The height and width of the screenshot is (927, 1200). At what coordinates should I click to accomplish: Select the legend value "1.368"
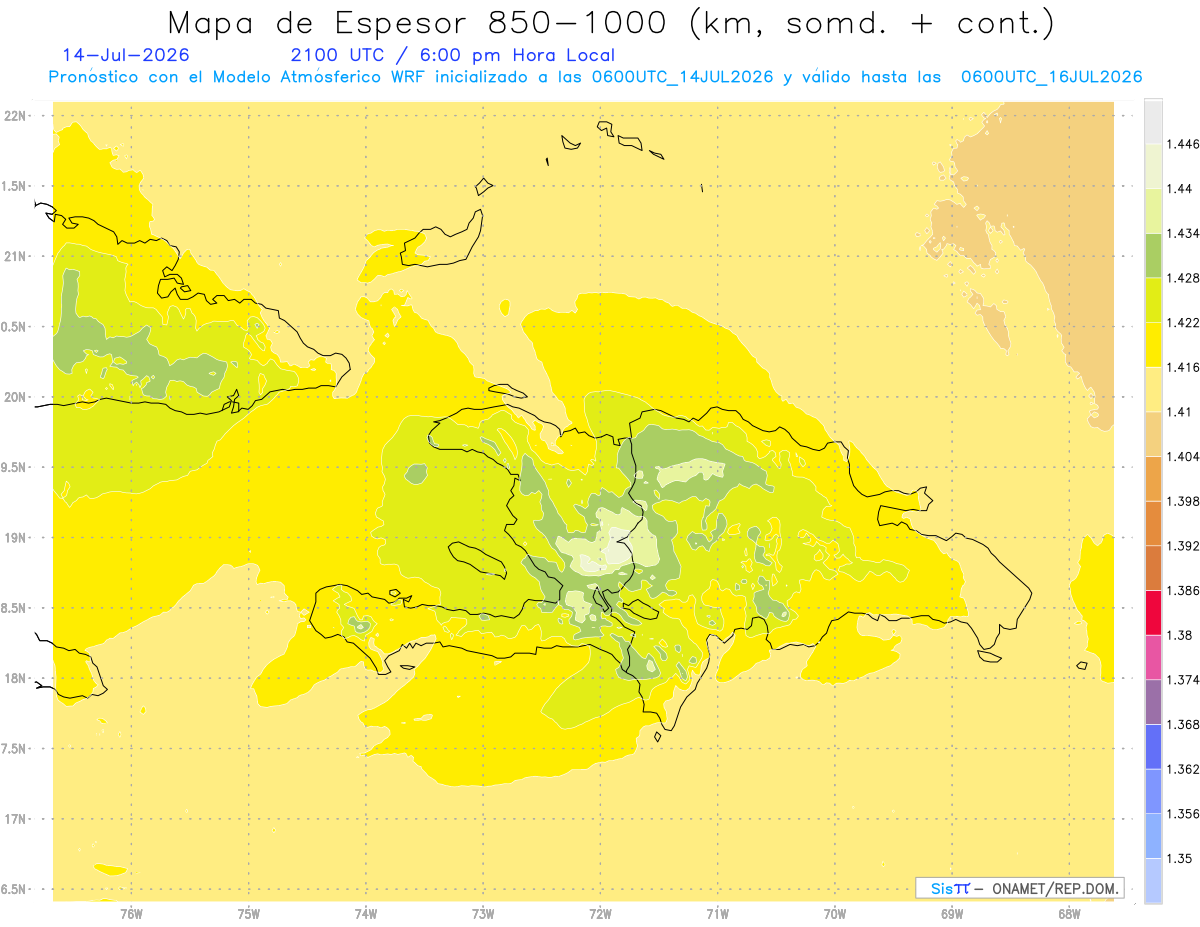(1183, 724)
